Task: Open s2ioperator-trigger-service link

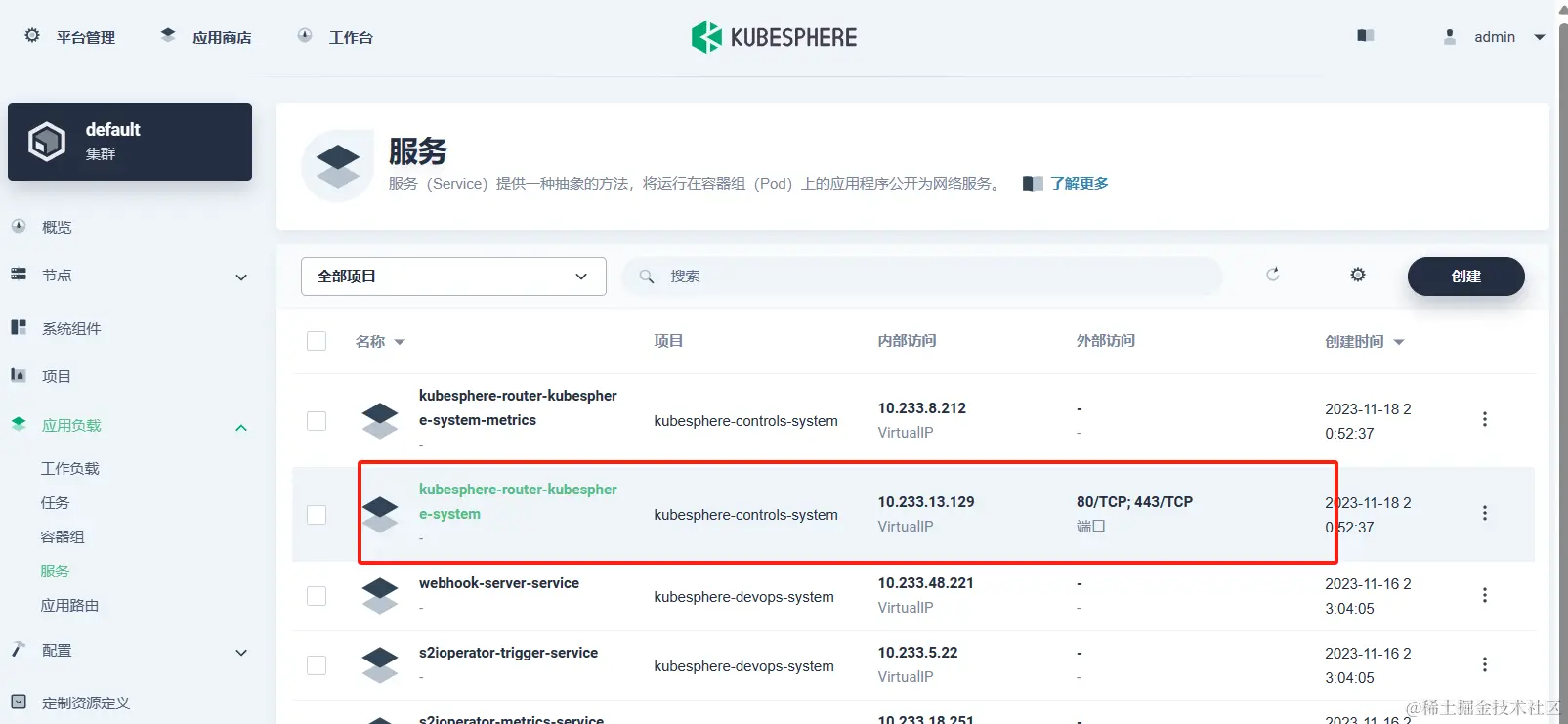Action: click(x=508, y=653)
